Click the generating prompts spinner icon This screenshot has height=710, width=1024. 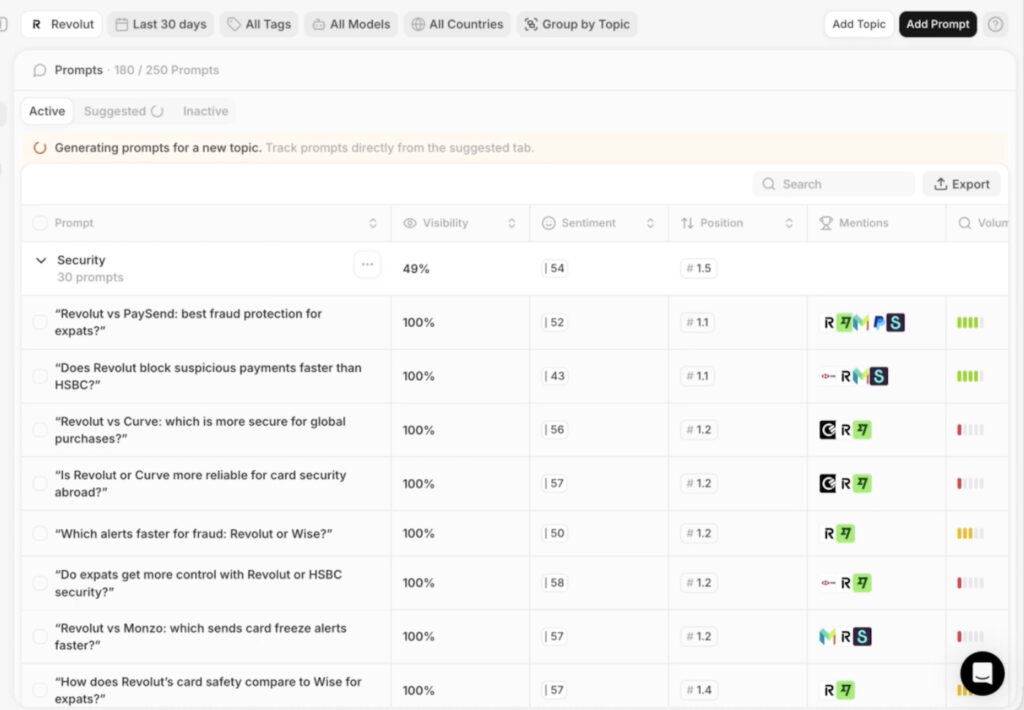40,148
